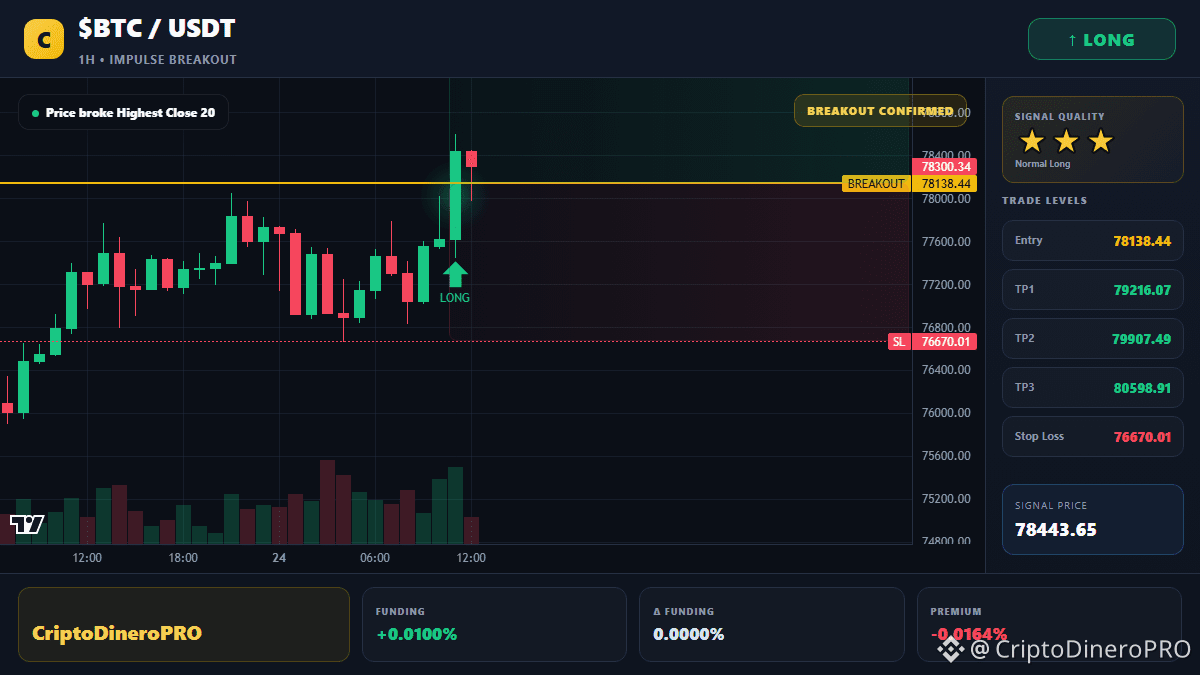
Task: Click the third signal quality star
Action: (1100, 141)
